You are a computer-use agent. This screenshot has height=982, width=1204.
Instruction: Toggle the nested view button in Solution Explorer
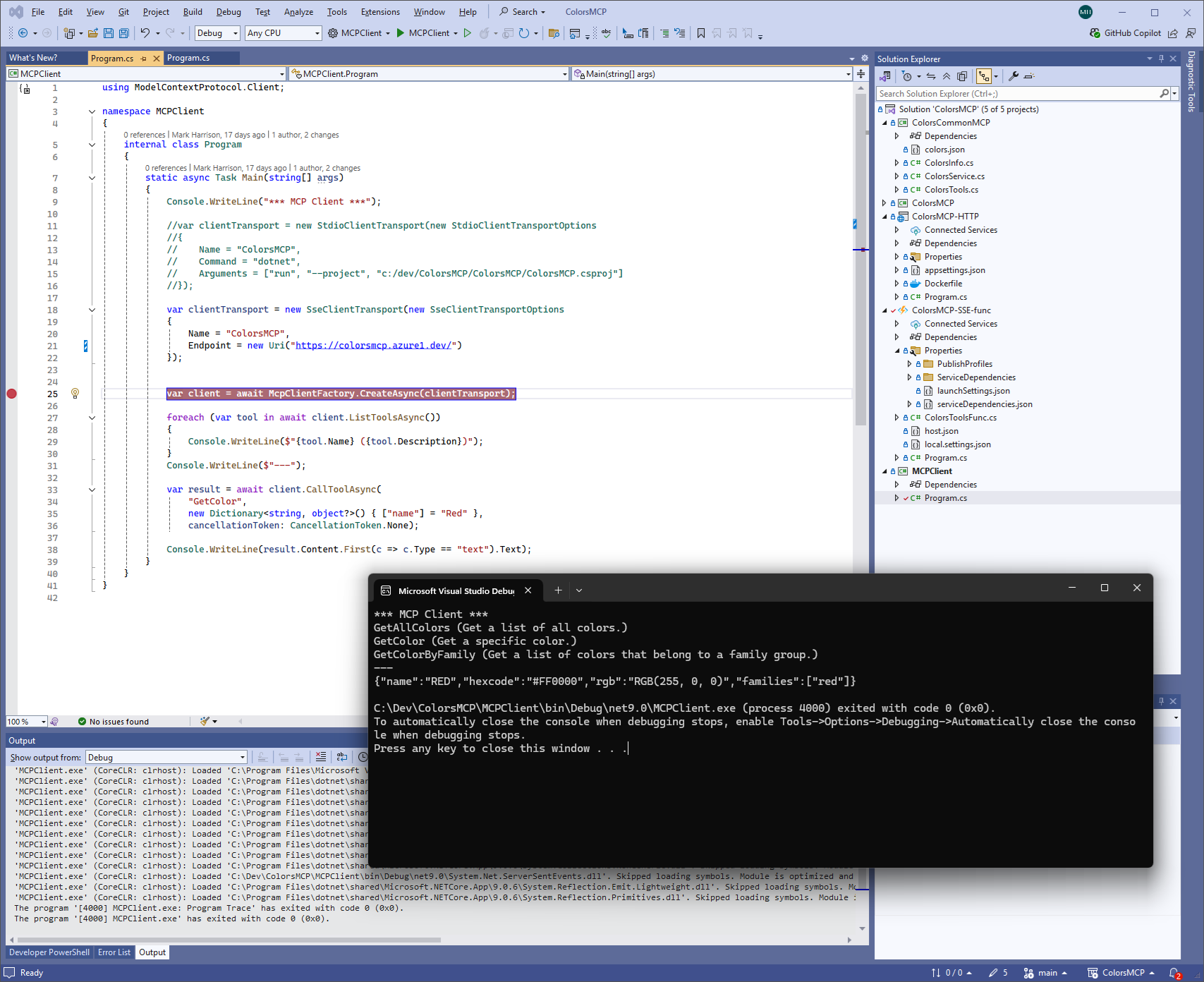pos(983,76)
